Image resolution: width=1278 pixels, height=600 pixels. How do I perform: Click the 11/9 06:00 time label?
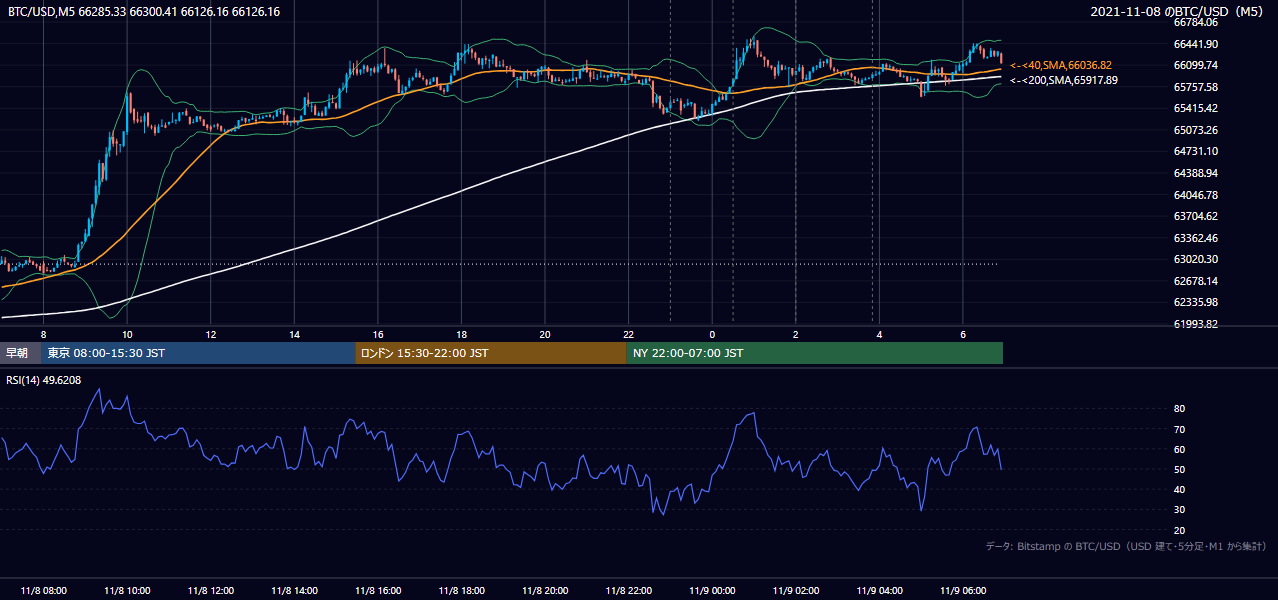click(963, 590)
